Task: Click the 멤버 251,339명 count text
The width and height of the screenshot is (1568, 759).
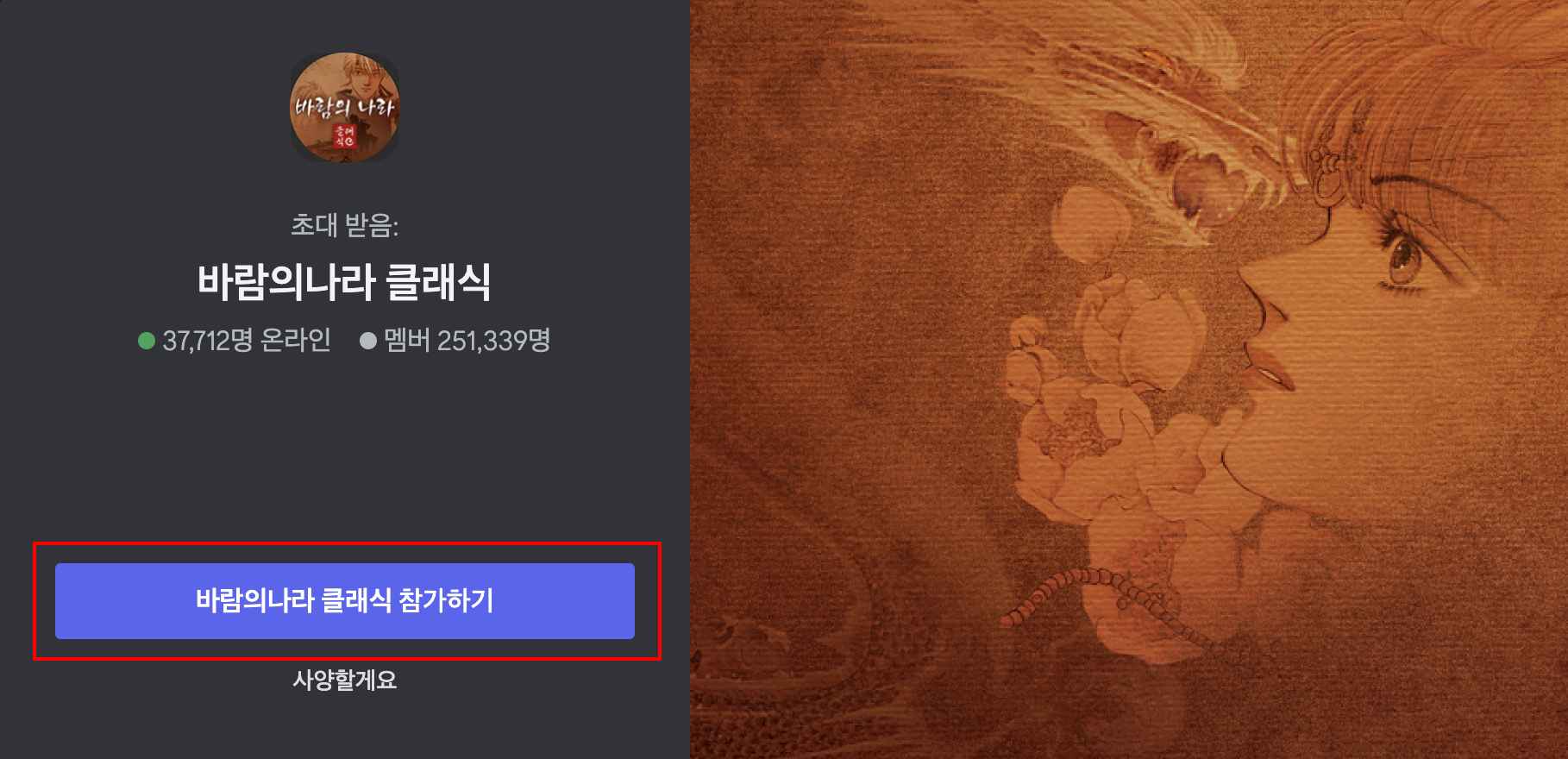Action: [467, 341]
